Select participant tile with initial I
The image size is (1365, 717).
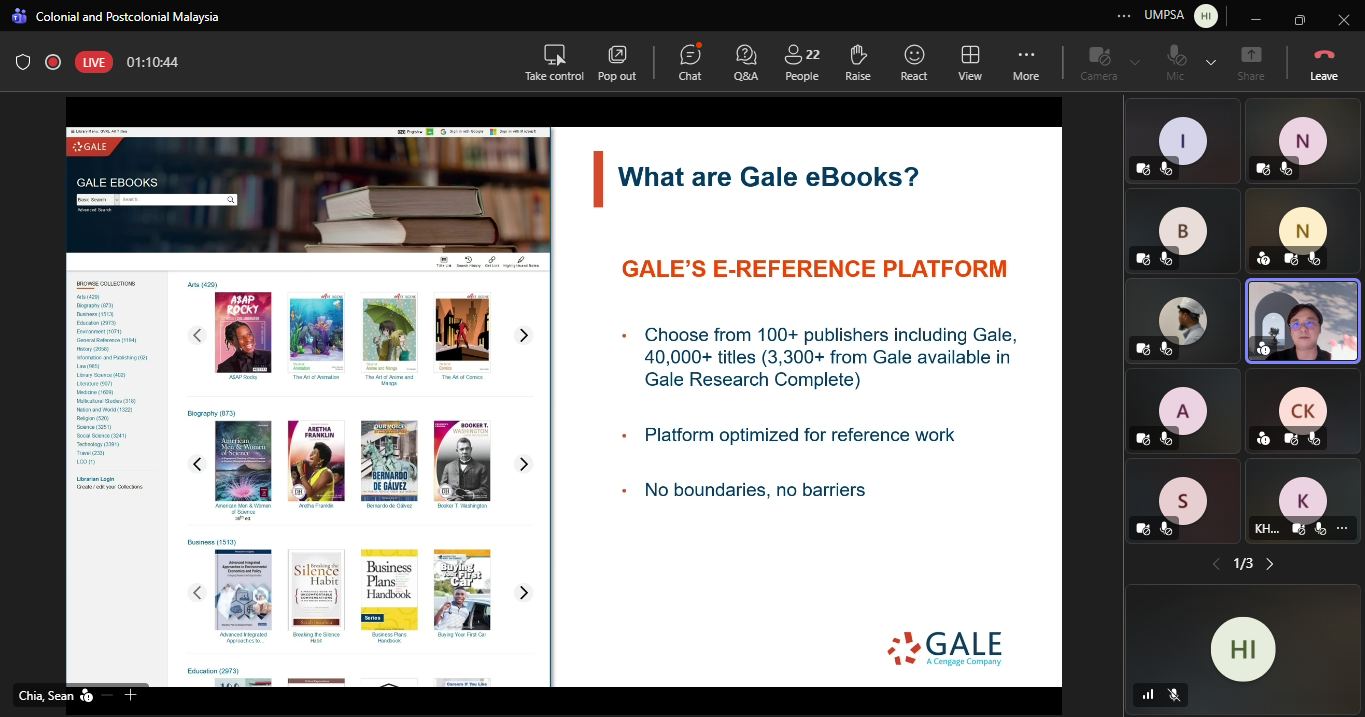[x=1182, y=141]
